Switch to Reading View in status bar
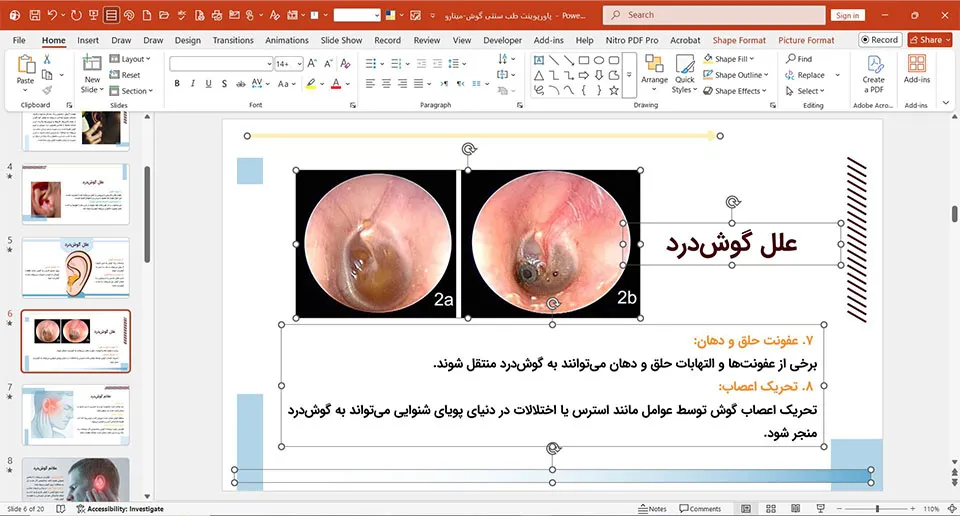960x516 pixels. 795,509
